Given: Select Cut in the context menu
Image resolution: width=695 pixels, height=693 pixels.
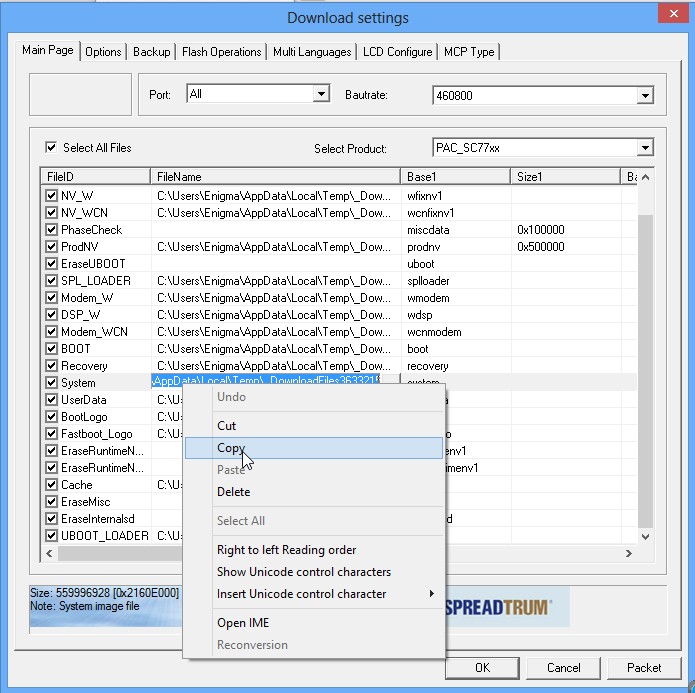Looking at the screenshot, I should click(227, 426).
